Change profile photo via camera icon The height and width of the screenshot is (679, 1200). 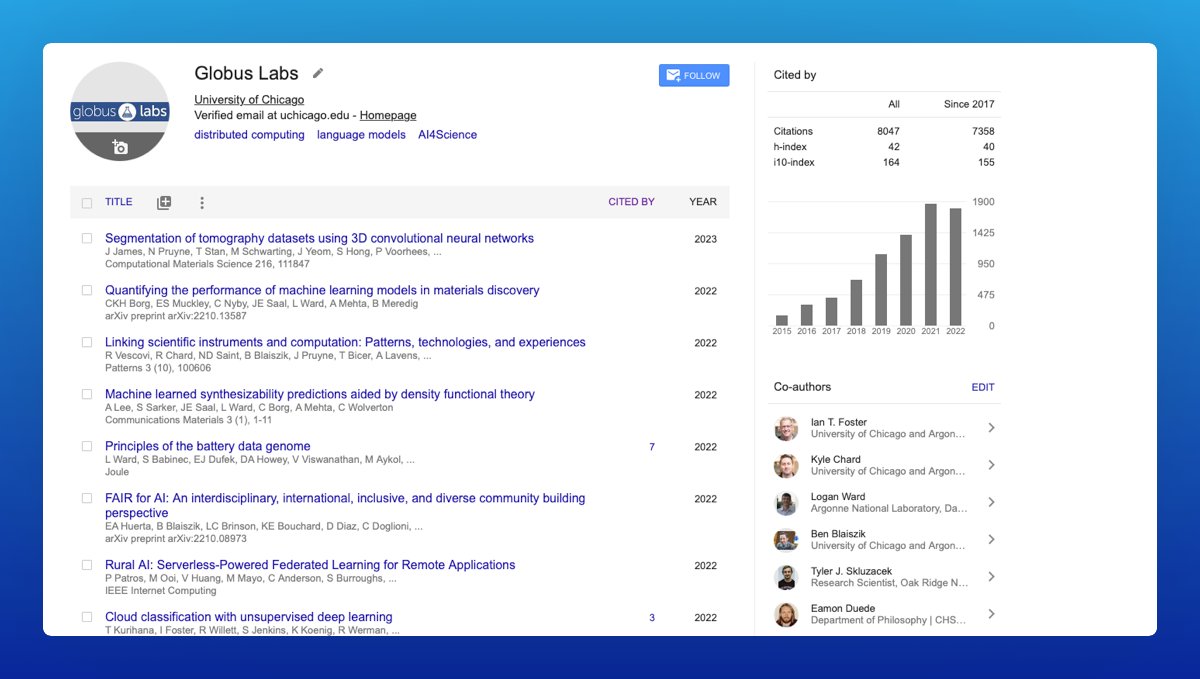pos(120,147)
